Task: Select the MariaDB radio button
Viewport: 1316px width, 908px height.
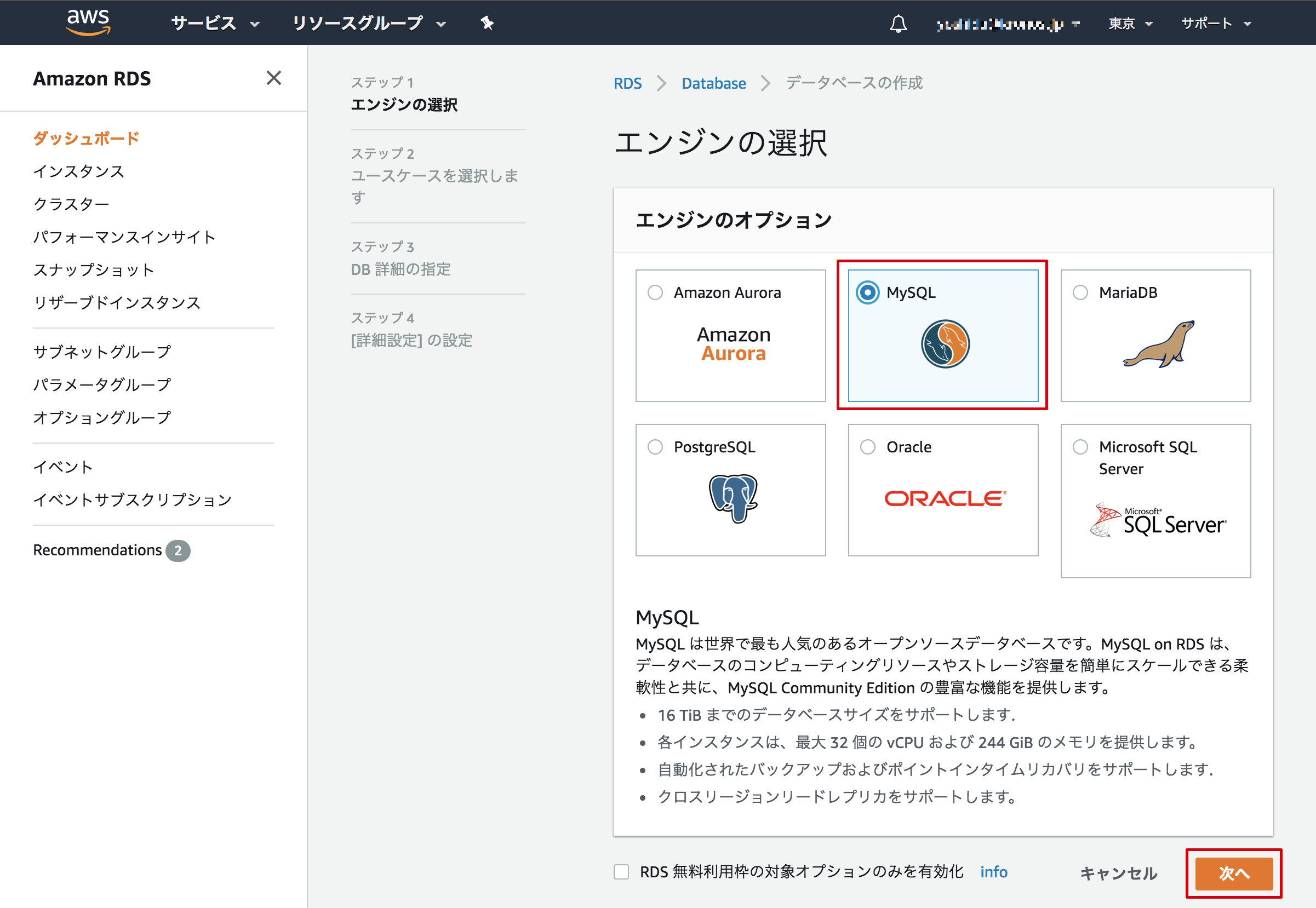Action: tap(1080, 292)
